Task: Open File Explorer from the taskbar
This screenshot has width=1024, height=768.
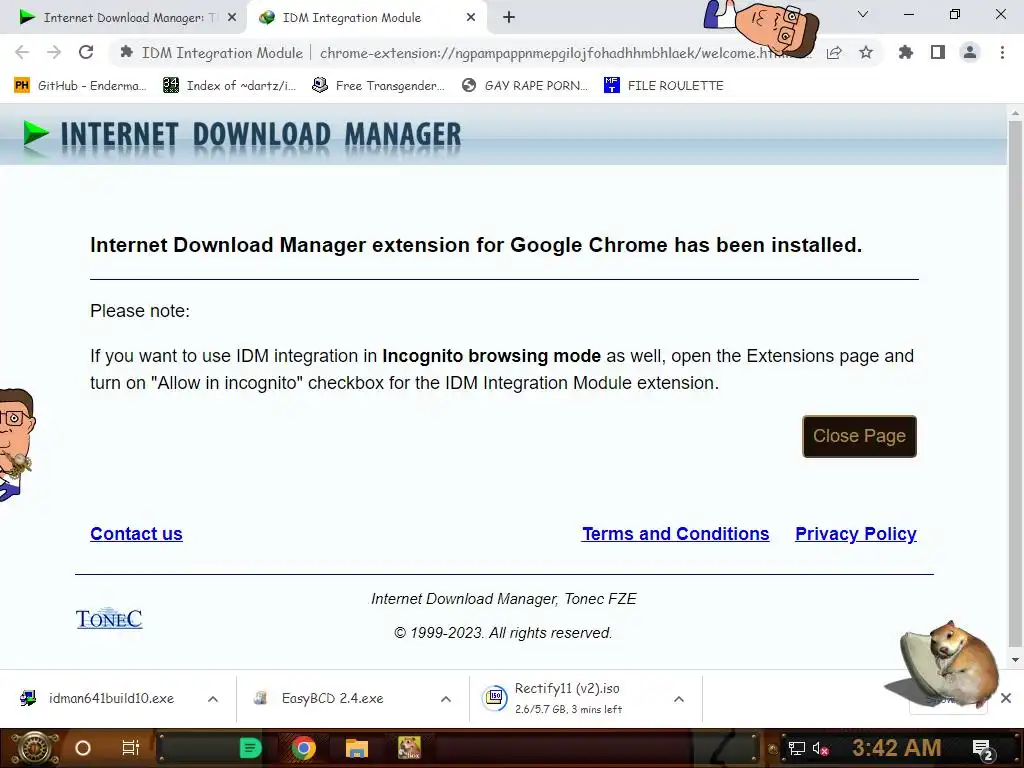Action: [357, 748]
